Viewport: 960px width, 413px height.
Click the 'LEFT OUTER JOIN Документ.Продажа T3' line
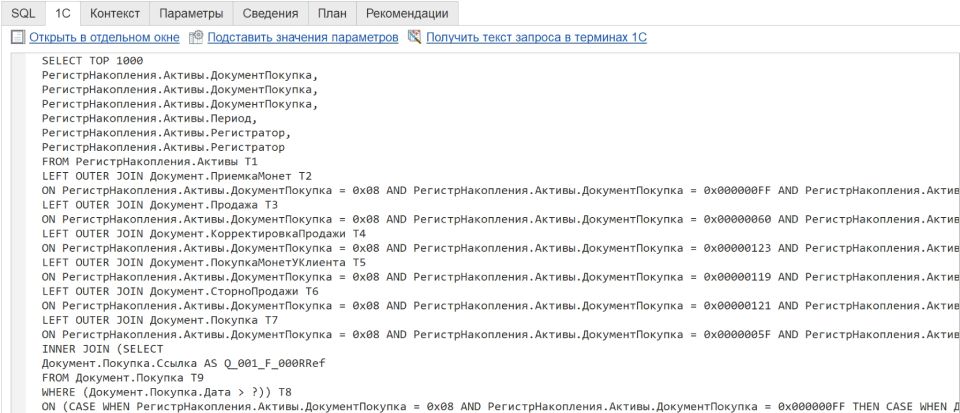click(x=160, y=204)
